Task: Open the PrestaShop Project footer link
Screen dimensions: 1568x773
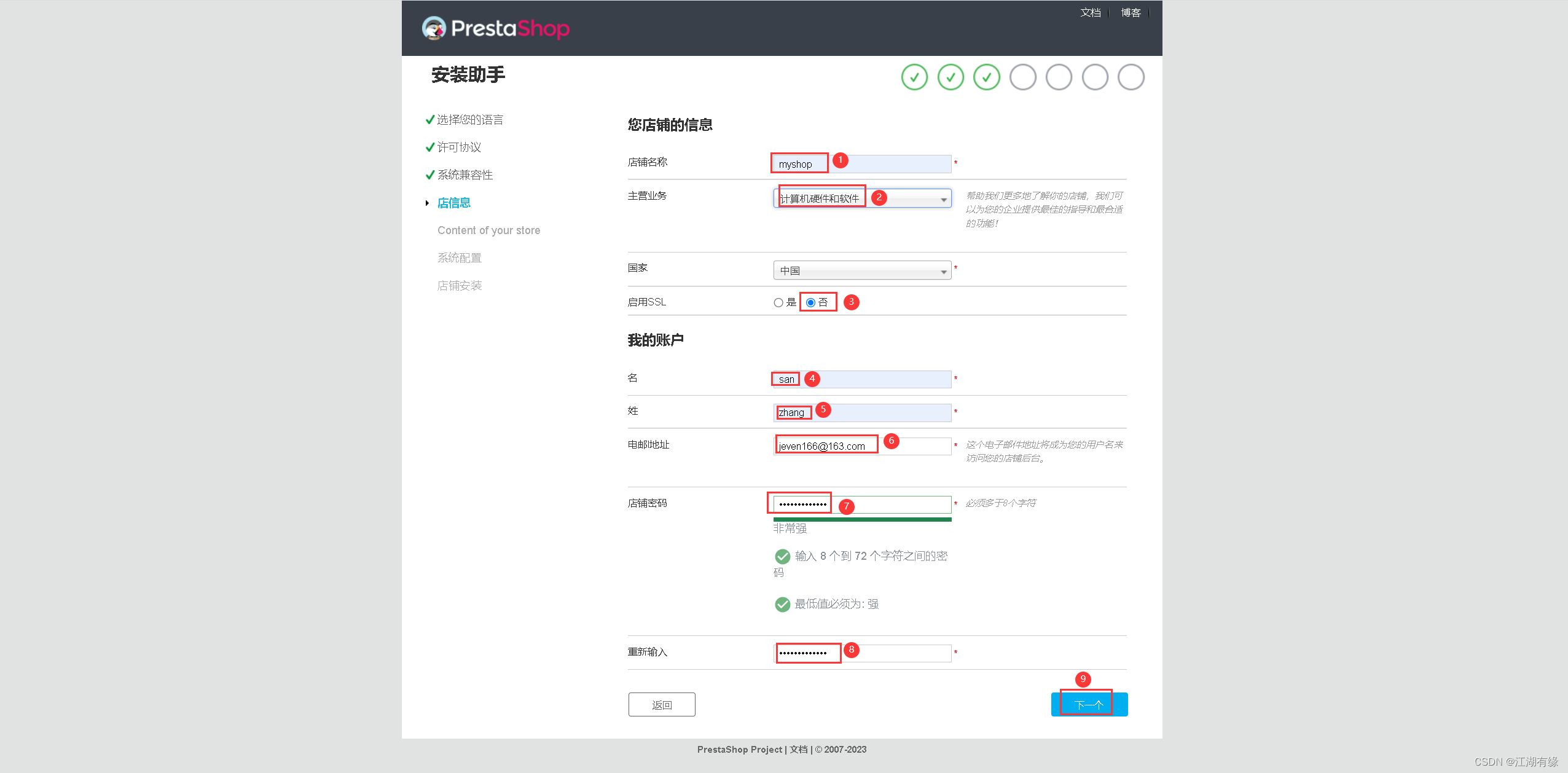Action: pos(739,750)
